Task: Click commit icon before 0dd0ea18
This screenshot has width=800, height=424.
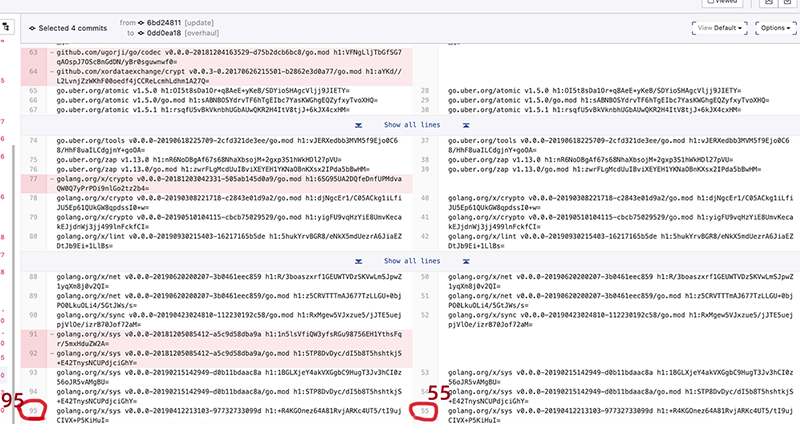Action: (x=141, y=33)
